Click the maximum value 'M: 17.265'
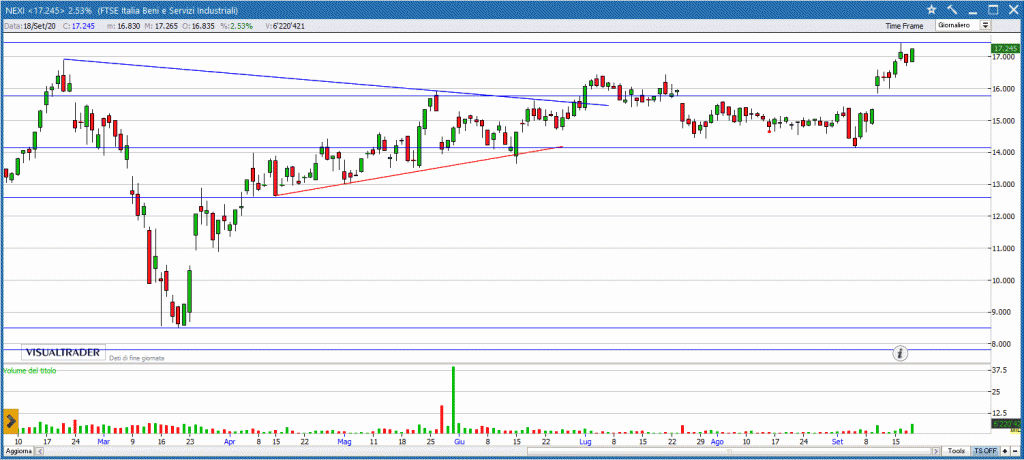The width and height of the screenshot is (1024, 460). click(x=162, y=26)
